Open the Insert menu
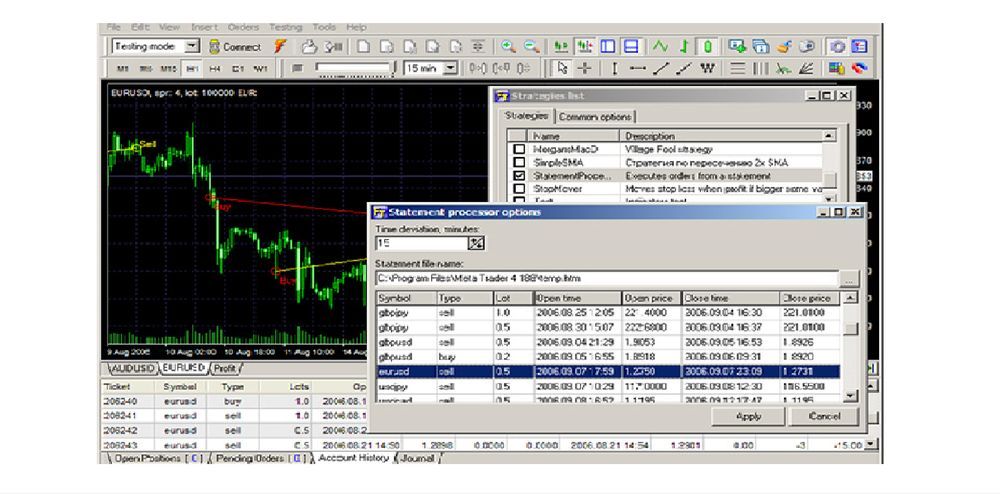Screen dimensions: 1000x494 [204, 27]
